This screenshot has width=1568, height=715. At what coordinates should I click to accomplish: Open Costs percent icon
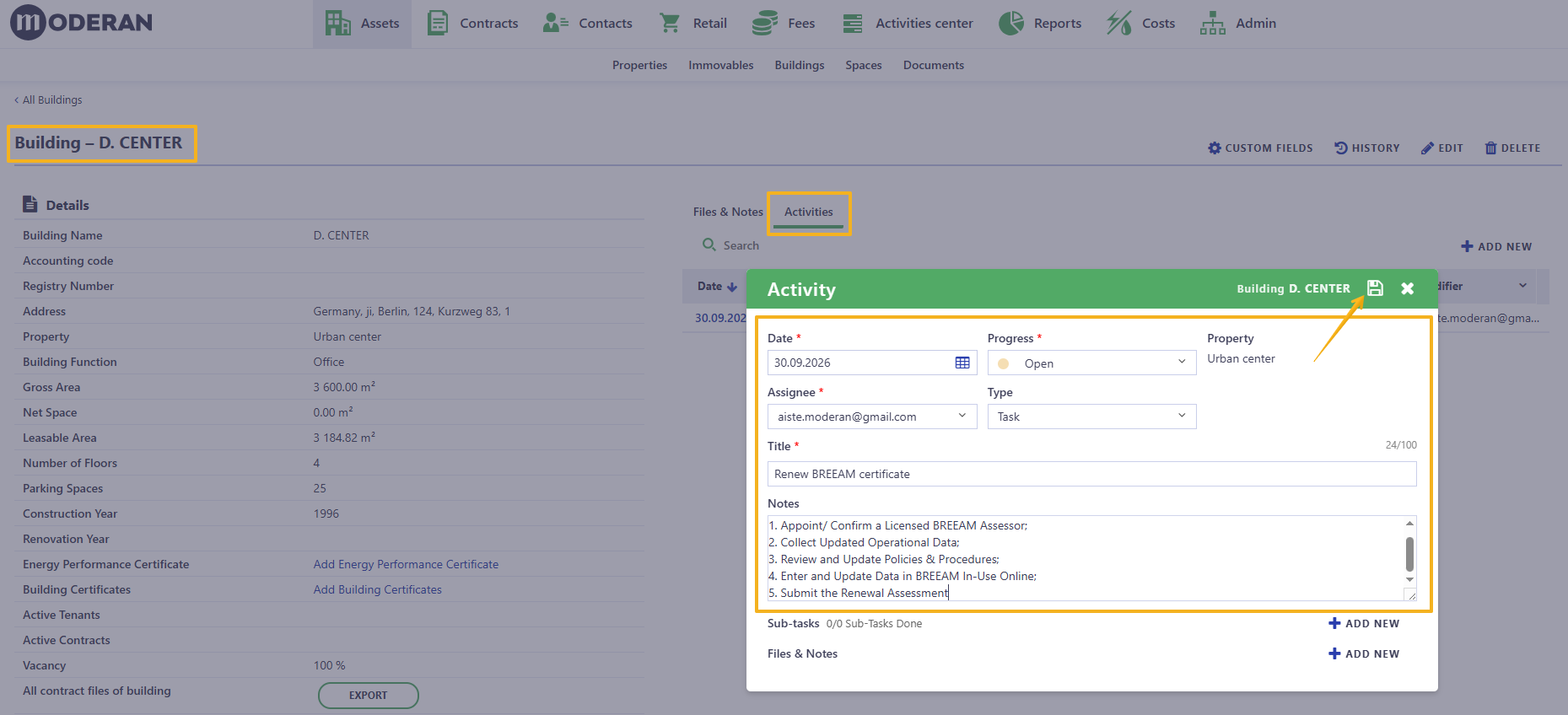(x=1119, y=23)
